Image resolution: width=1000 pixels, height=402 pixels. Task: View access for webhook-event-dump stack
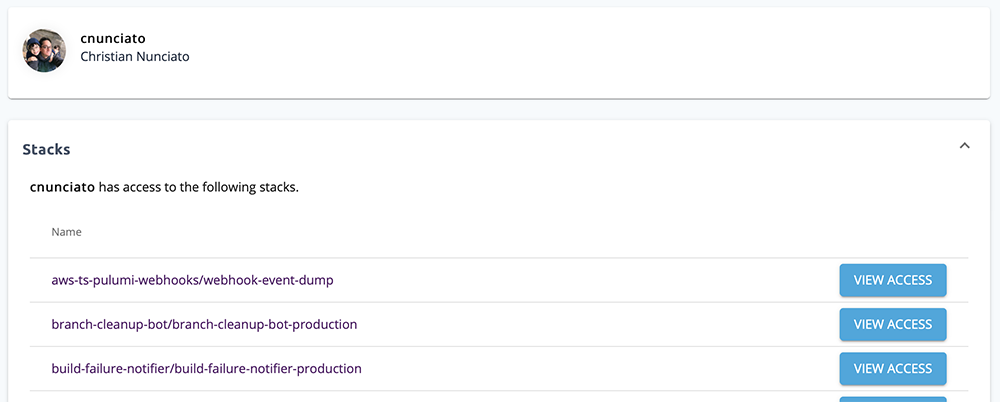pyautogui.click(x=892, y=280)
